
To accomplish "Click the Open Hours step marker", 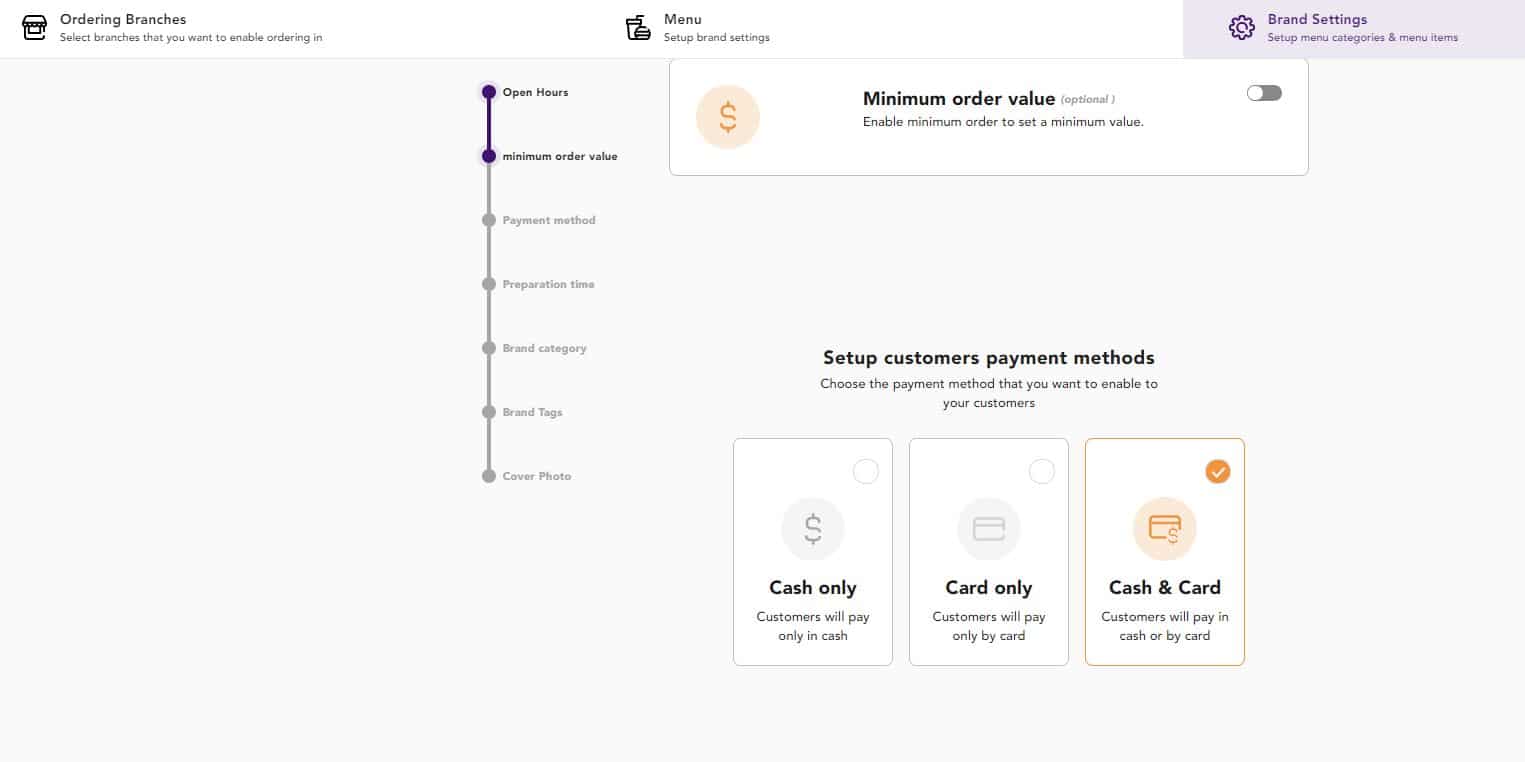I will pos(489,92).
